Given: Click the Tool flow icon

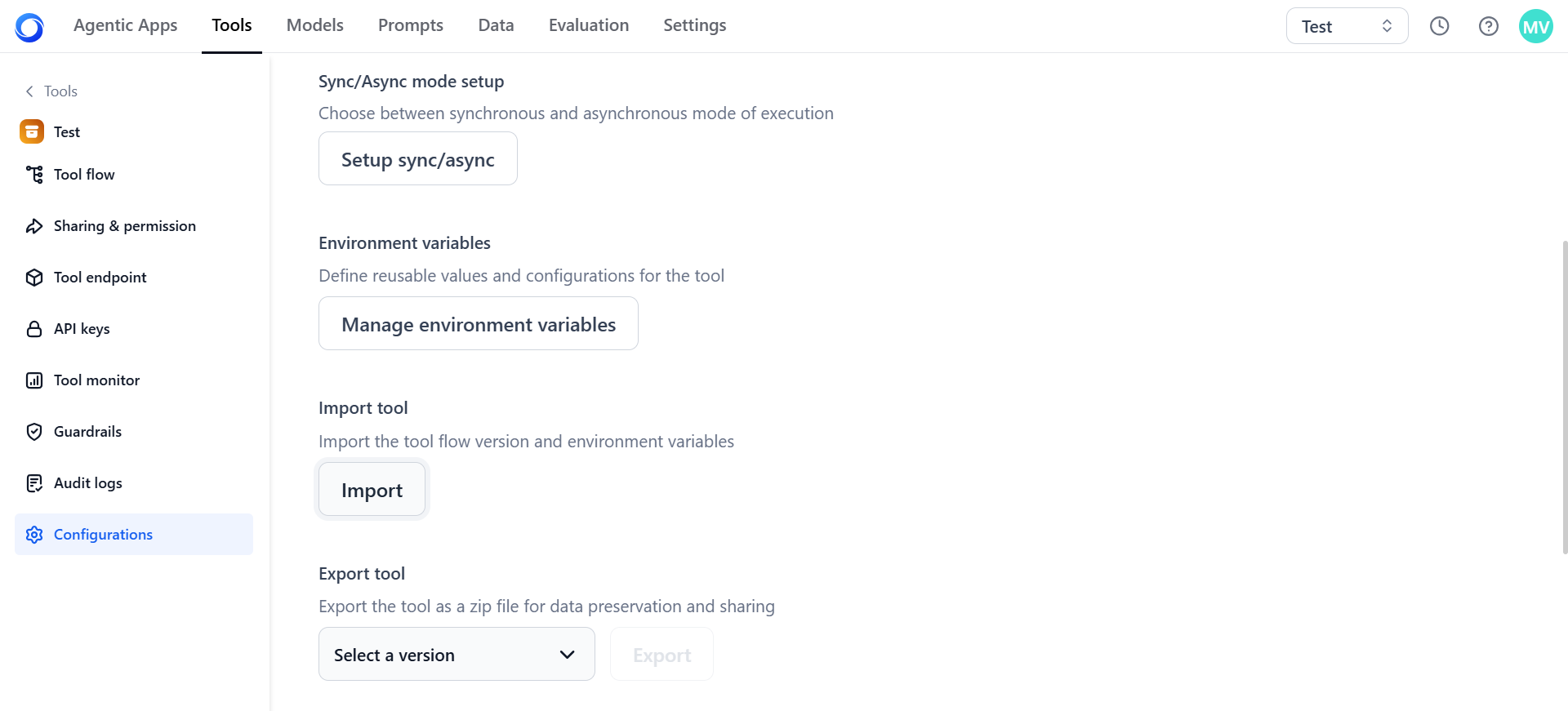Looking at the screenshot, I should pos(34,175).
